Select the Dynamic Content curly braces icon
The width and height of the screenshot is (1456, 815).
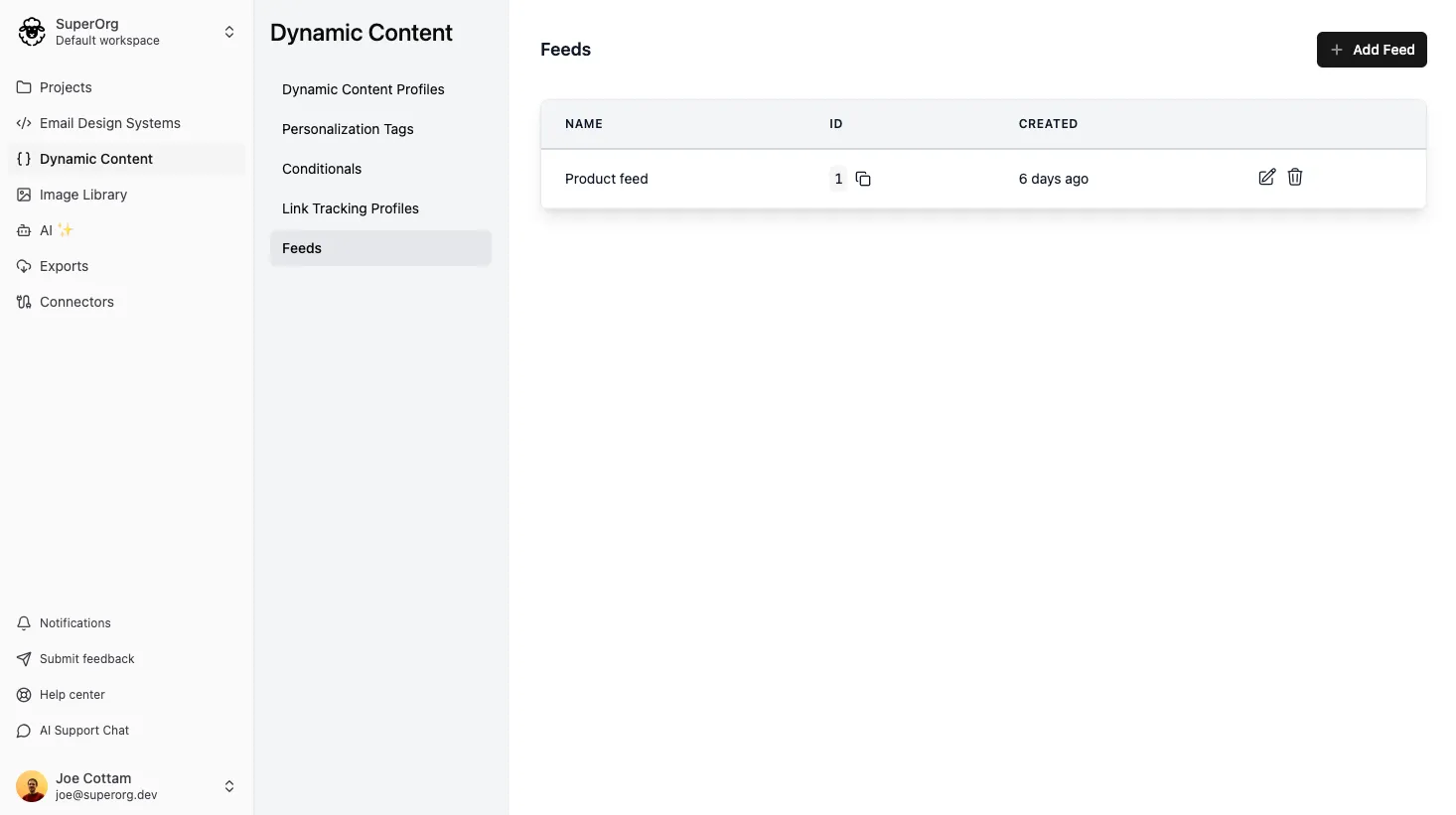(x=23, y=158)
